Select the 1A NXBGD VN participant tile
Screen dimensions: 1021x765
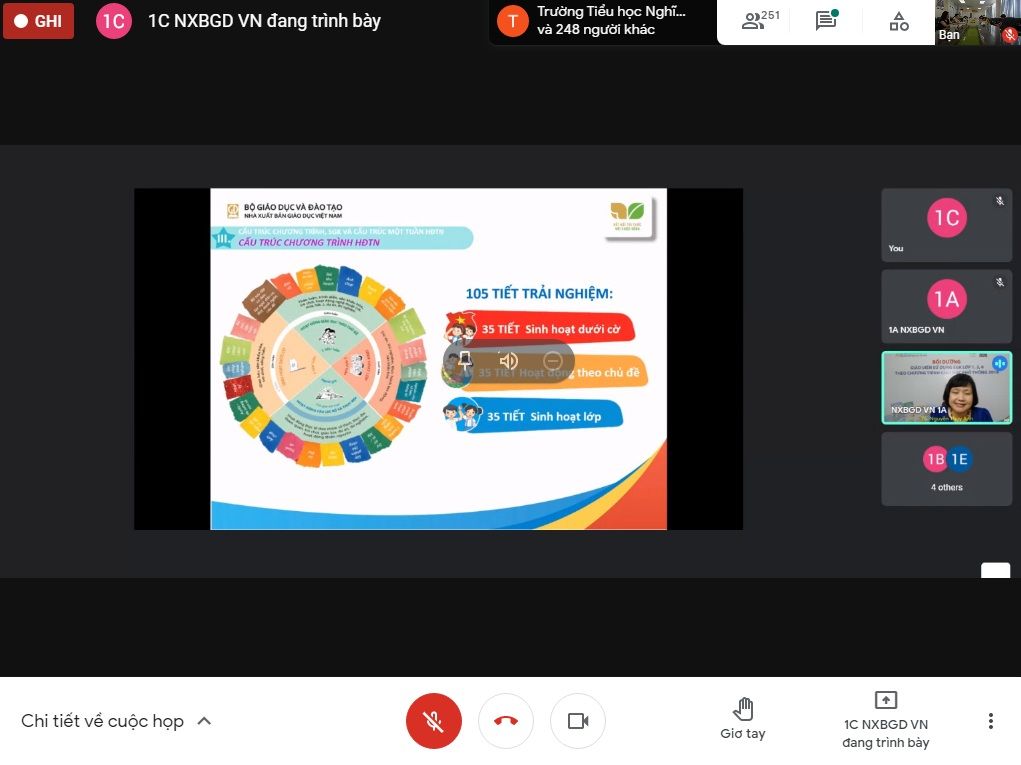coord(946,306)
